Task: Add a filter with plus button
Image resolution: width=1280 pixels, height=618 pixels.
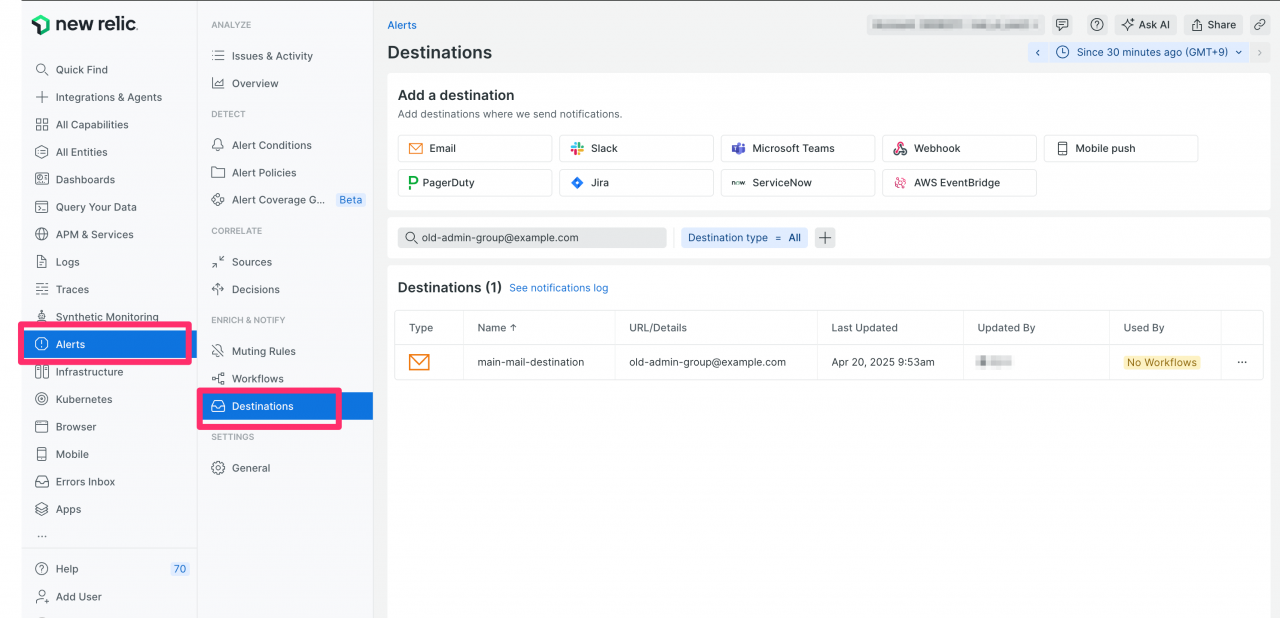Action: (825, 238)
